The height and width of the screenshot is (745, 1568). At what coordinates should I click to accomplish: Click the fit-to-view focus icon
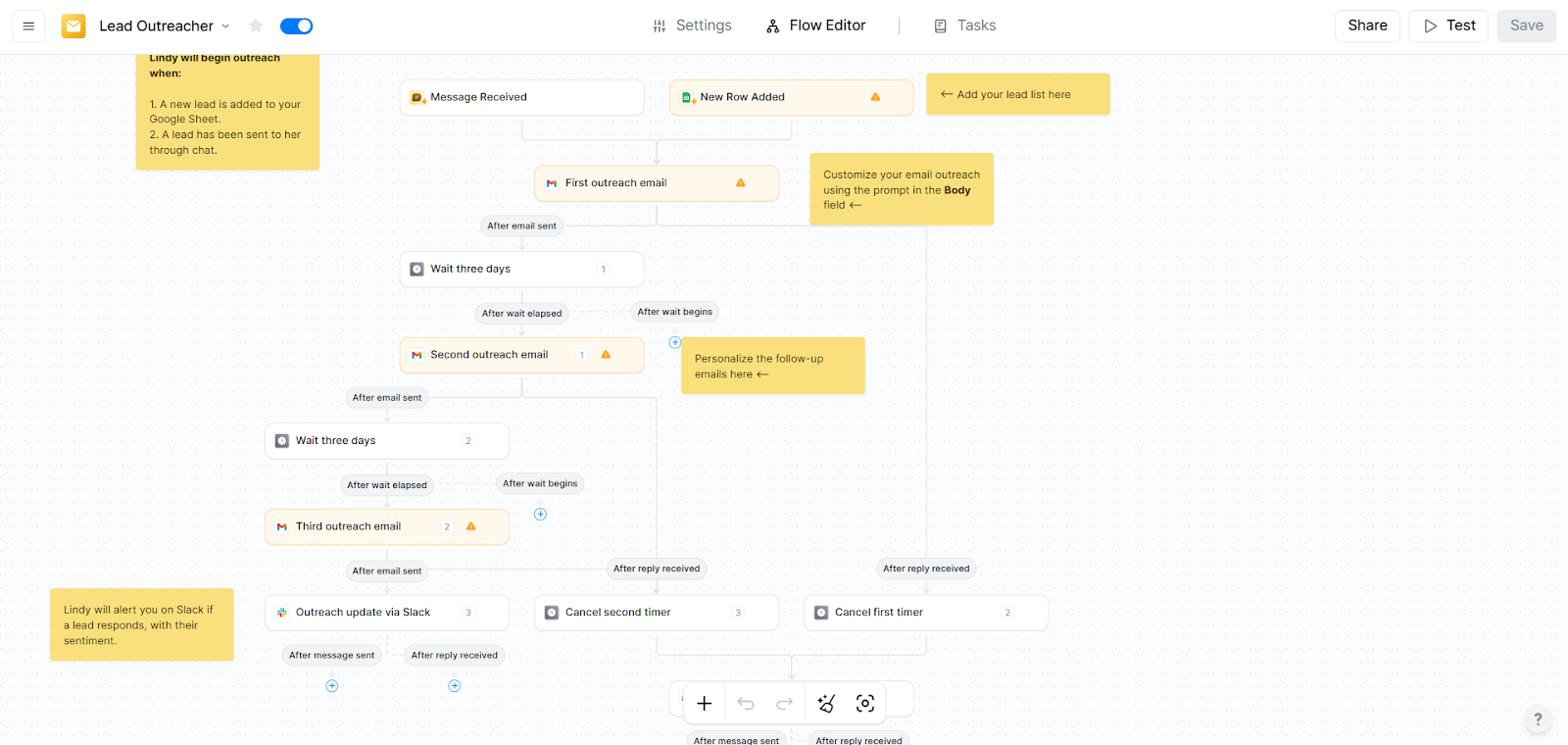865,703
